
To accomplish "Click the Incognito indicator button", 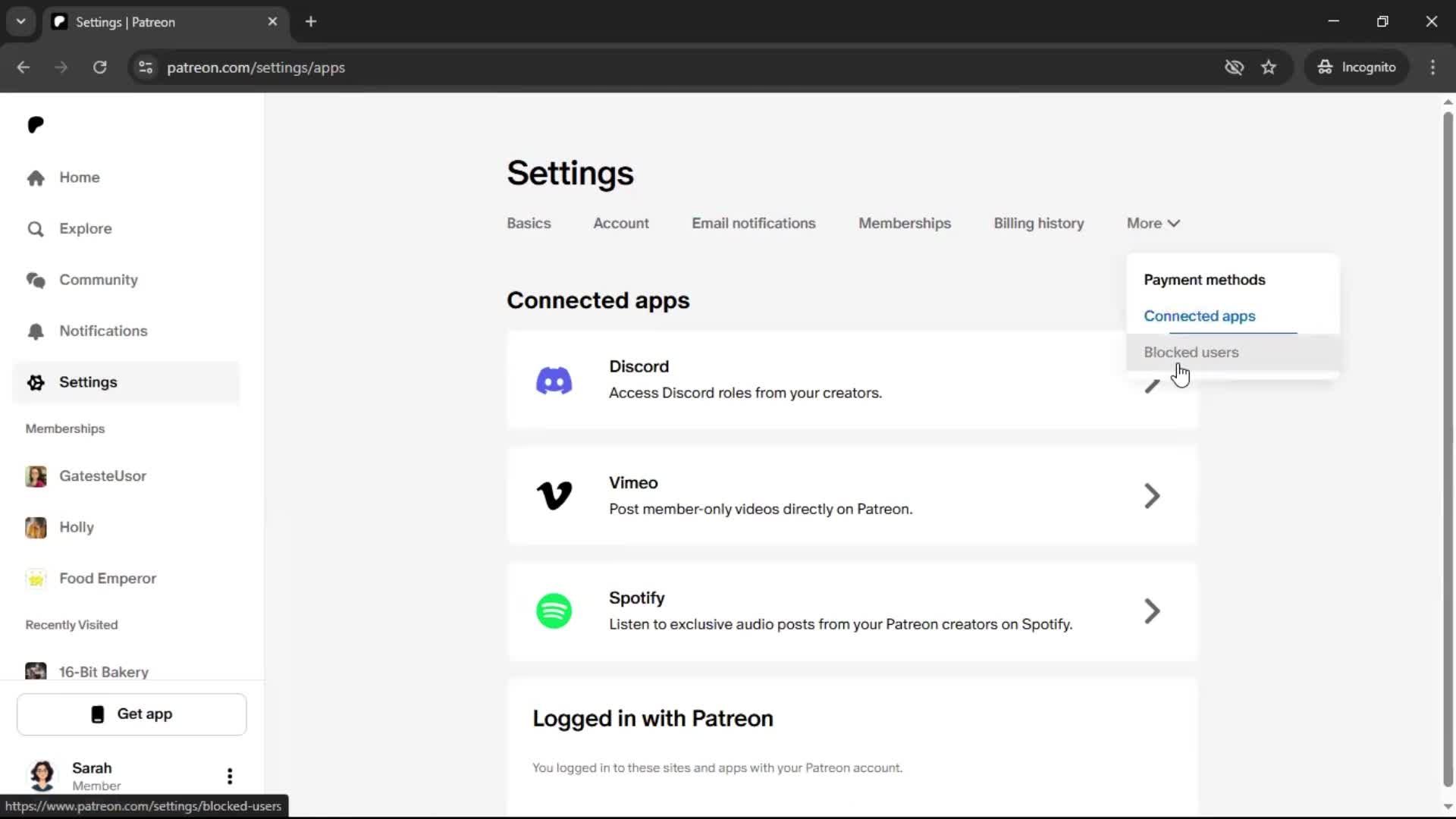I will click(1357, 67).
